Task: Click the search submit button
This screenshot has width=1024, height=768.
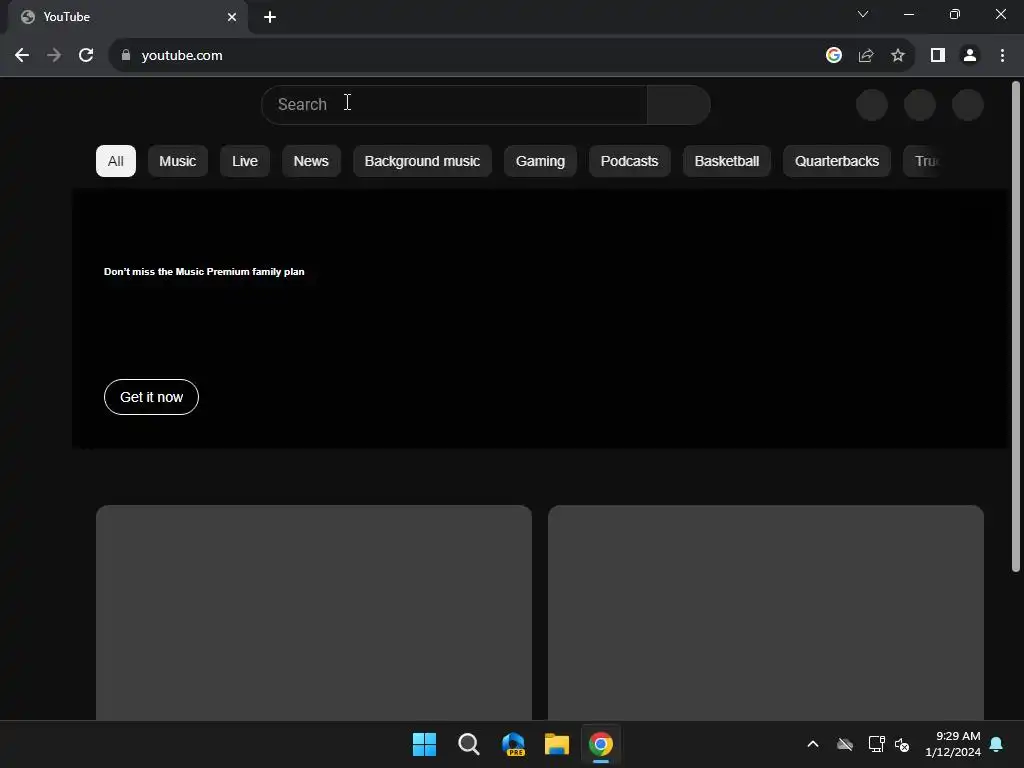Action: [679, 104]
